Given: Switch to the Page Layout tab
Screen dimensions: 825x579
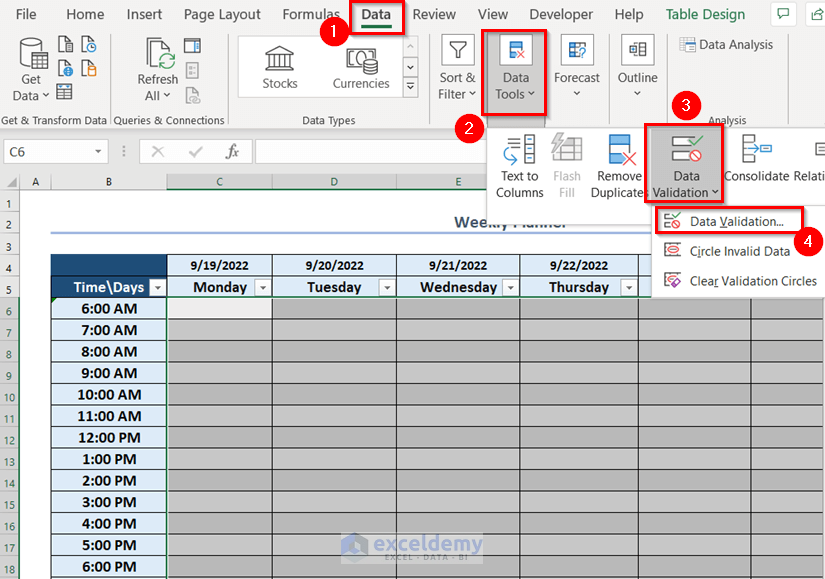Looking at the screenshot, I should click(x=222, y=14).
